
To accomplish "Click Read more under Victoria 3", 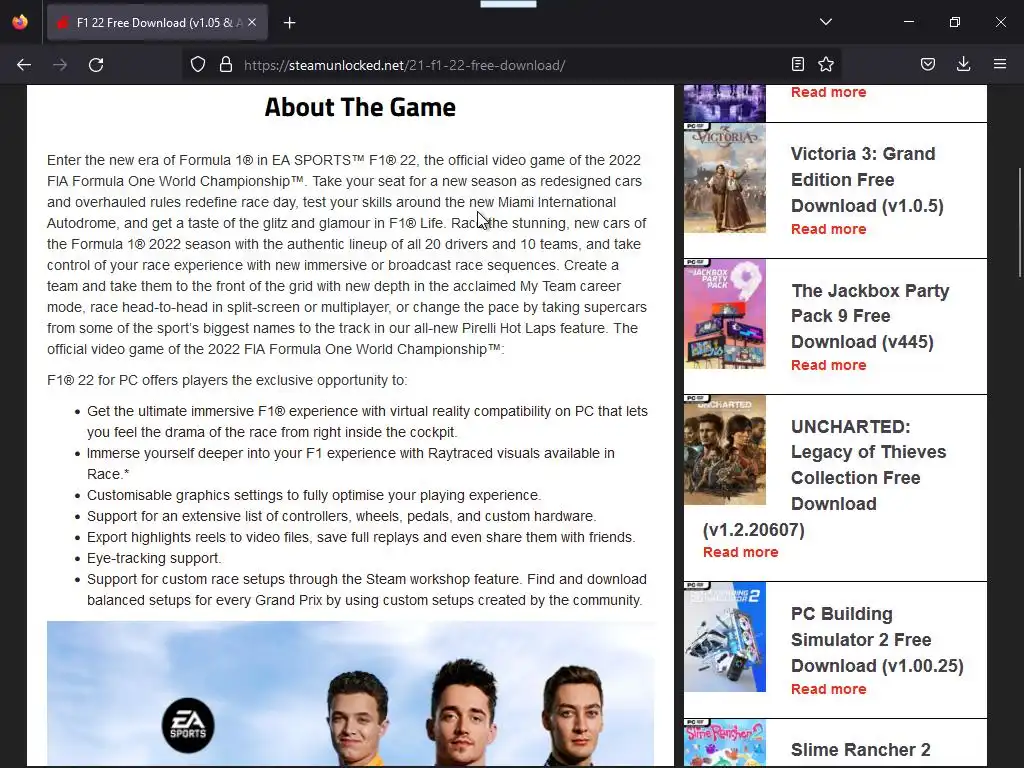I will 828,229.
